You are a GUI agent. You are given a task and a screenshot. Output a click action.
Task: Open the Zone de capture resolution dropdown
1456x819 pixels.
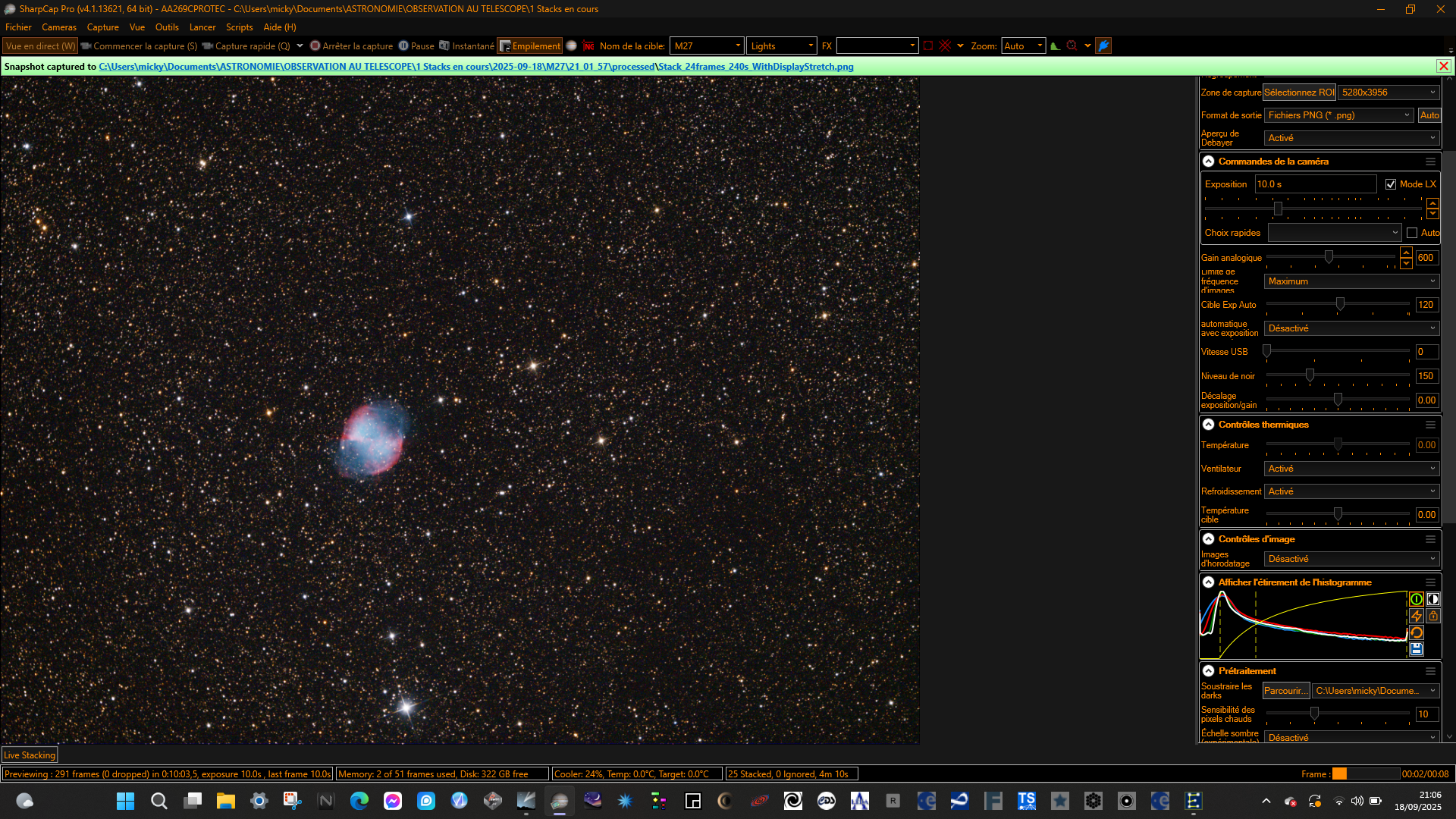[x=1389, y=93]
